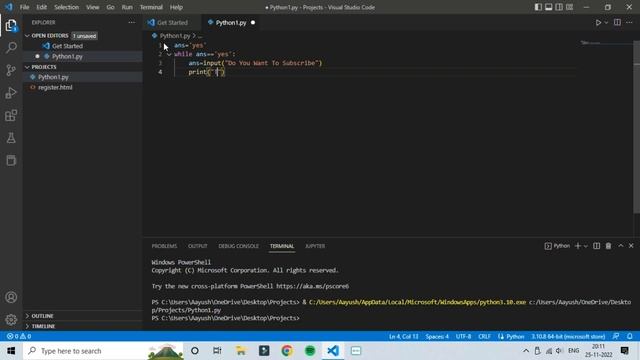Image resolution: width=640 pixels, height=360 pixels.
Task: Click Python1.py breadcrumb above editor
Action: pyautogui.click(x=175, y=36)
